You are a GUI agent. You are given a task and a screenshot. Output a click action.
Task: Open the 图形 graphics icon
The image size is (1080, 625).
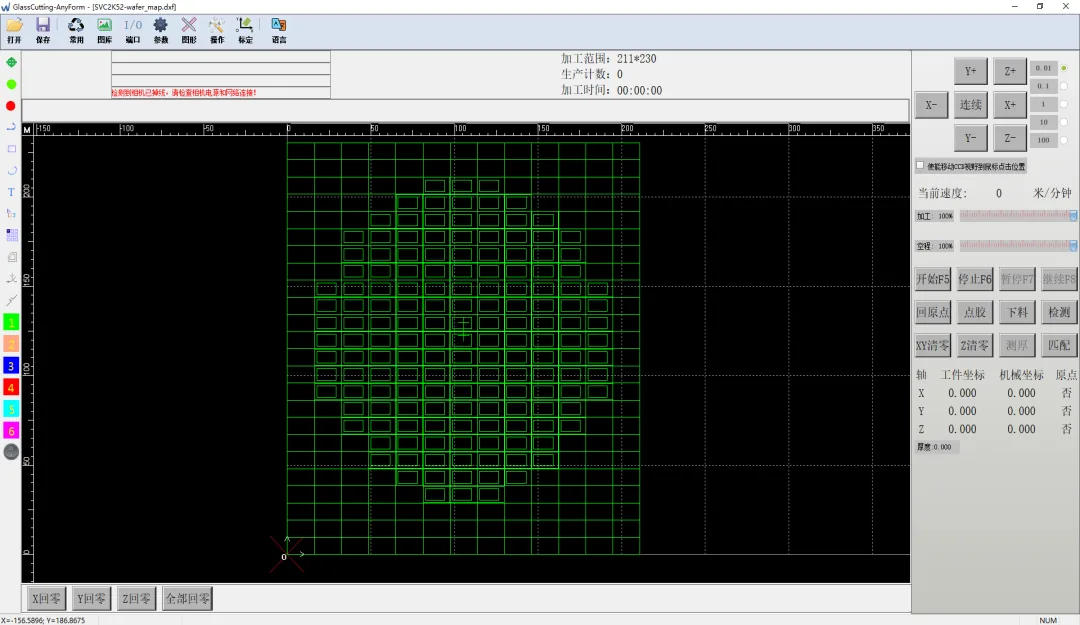pos(189,30)
